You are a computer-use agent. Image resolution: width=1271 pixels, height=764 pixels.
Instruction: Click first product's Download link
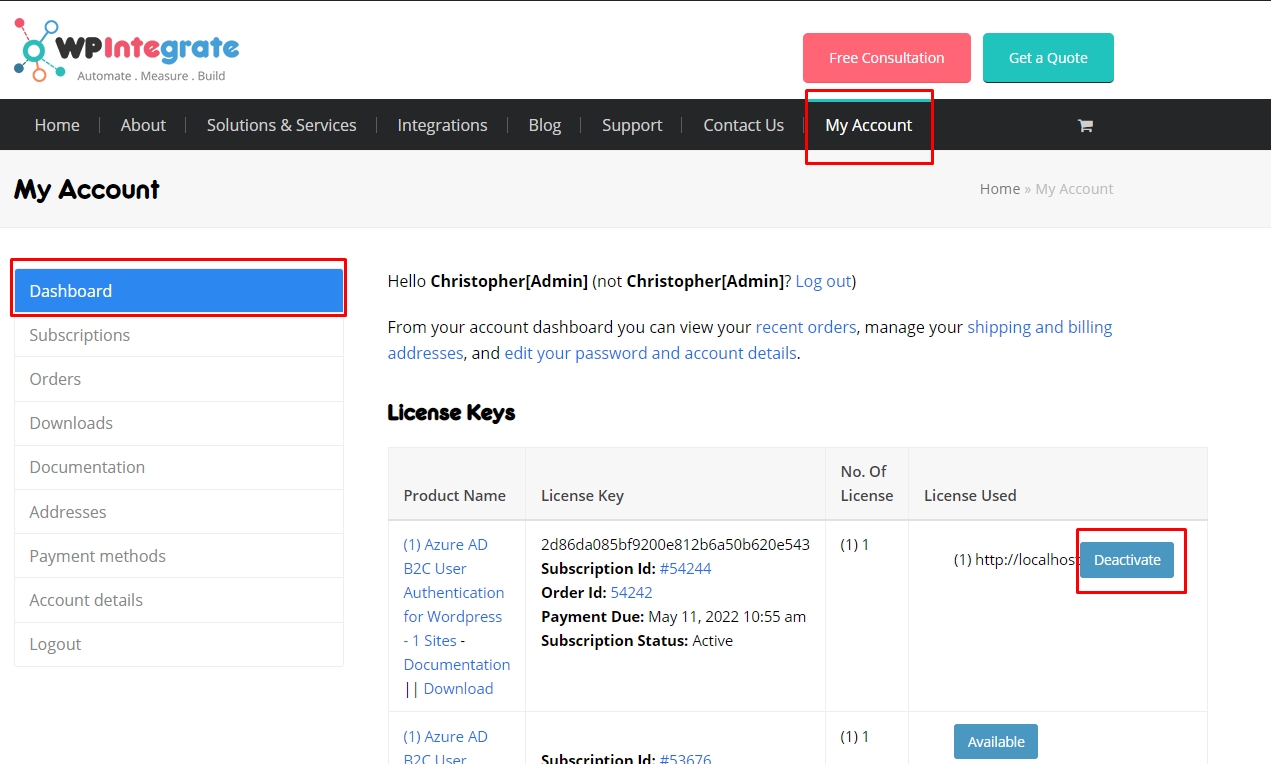[x=458, y=689]
